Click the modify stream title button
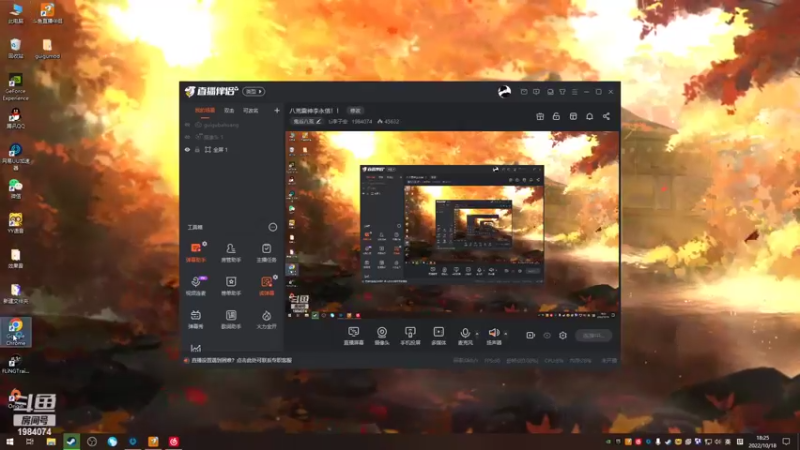Image resolution: width=800 pixels, height=450 pixels. click(x=355, y=111)
